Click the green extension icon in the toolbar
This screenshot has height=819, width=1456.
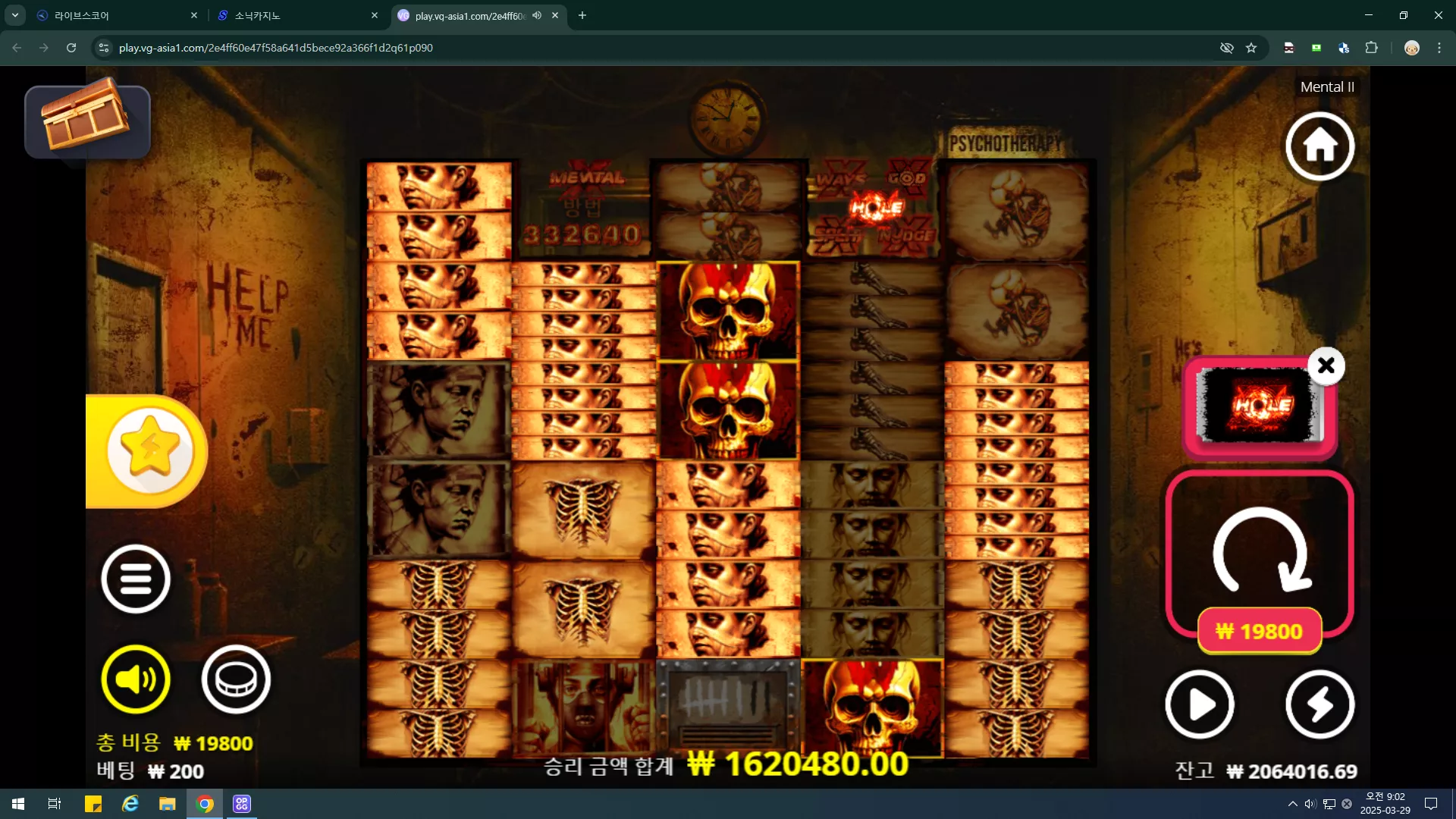pyautogui.click(x=1316, y=48)
